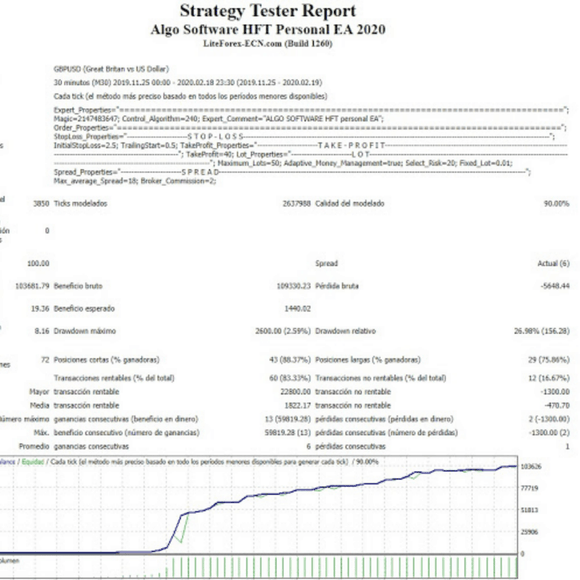Image resolution: width=580 pixels, height=580 pixels.
Task: Click the 'Strategy Tester Report' title
Action: pos(268,11)
